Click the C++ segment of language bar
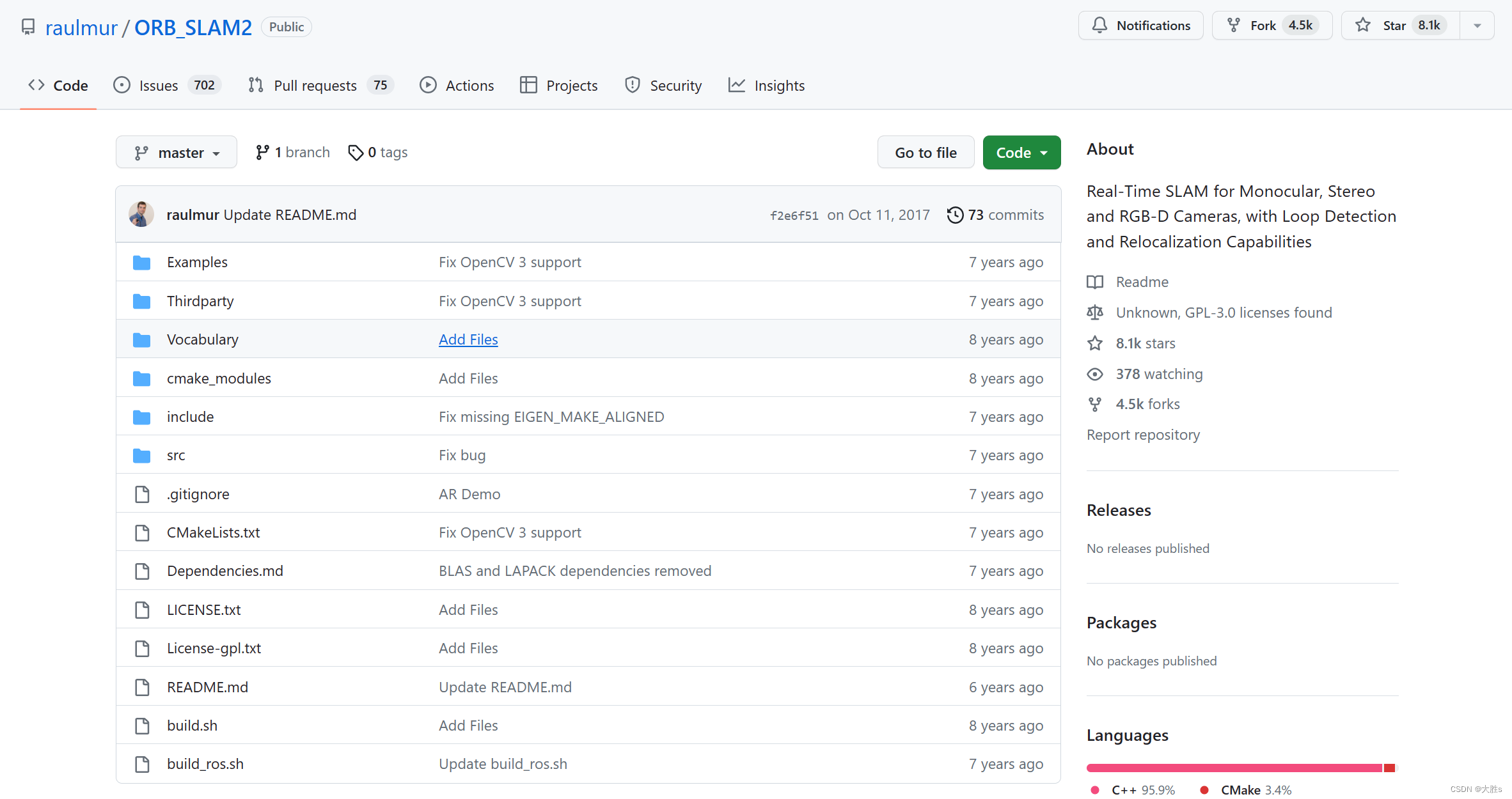Image resolution: width=1512 pixels, height=799 pixels. (1234, 768)
